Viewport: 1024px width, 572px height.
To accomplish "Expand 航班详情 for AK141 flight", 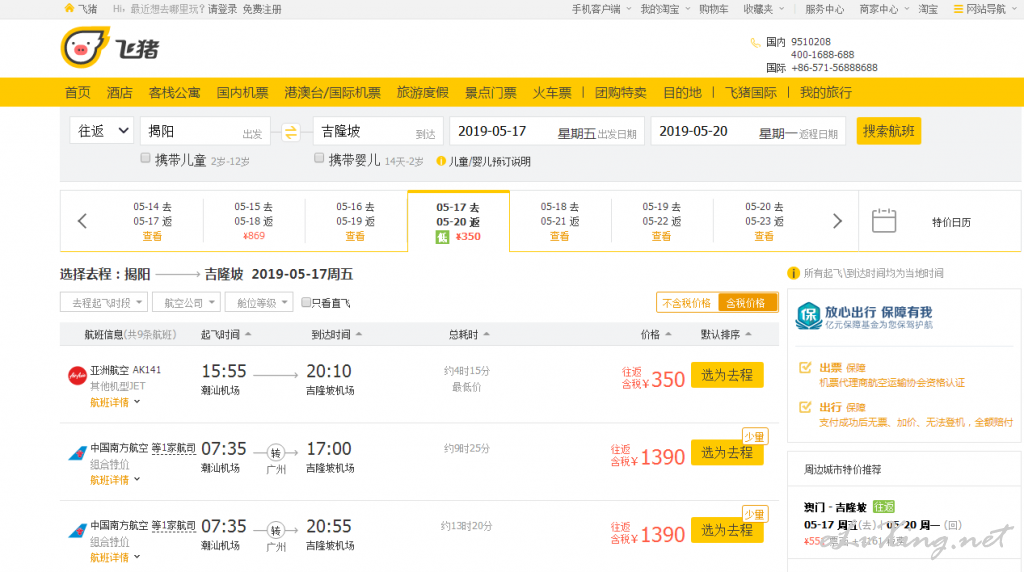I will (114, 403).
